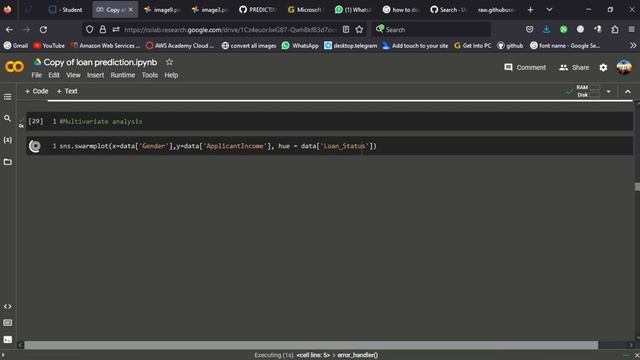View RAM and Disk usage indicator
Screen dimensions: 640x360
588,91
